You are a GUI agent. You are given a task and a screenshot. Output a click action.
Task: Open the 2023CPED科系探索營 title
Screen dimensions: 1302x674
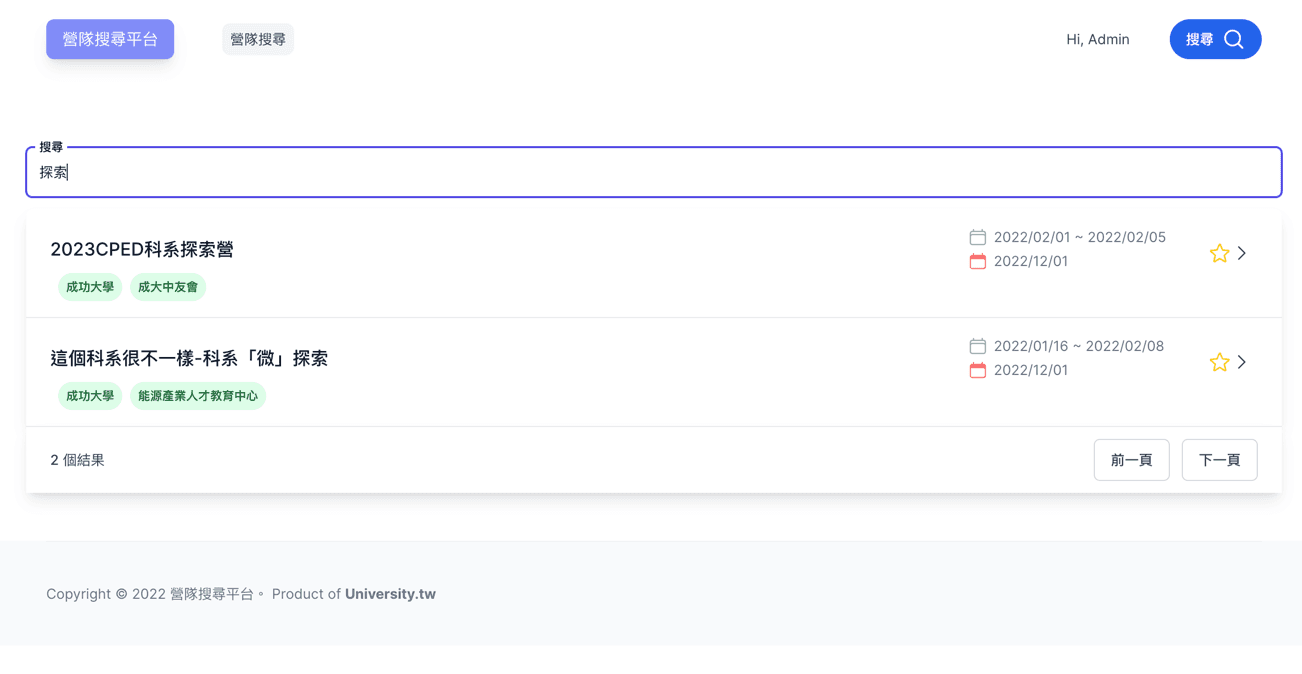(x=142, y=249)
